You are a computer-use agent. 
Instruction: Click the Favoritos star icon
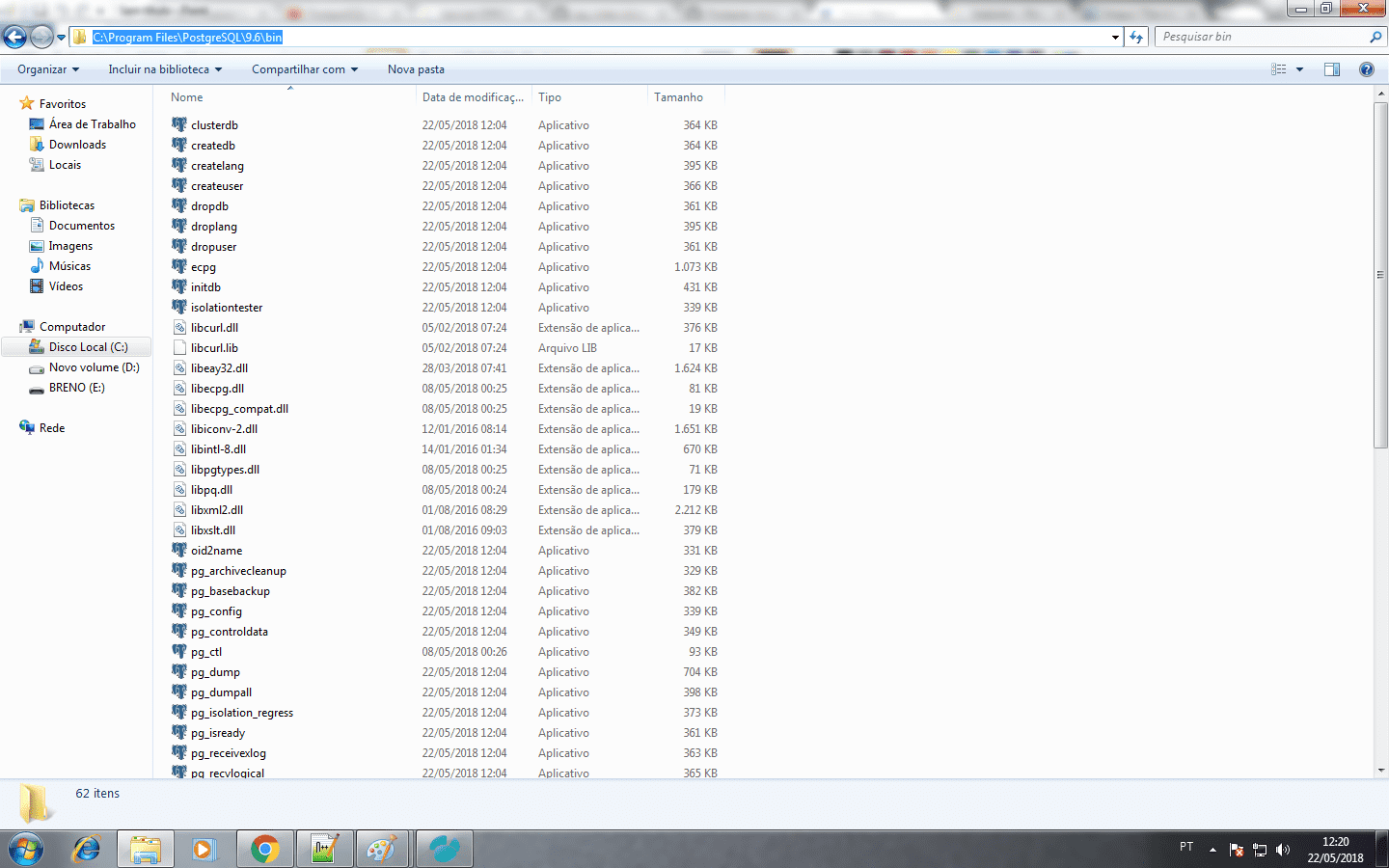(27, 103)
